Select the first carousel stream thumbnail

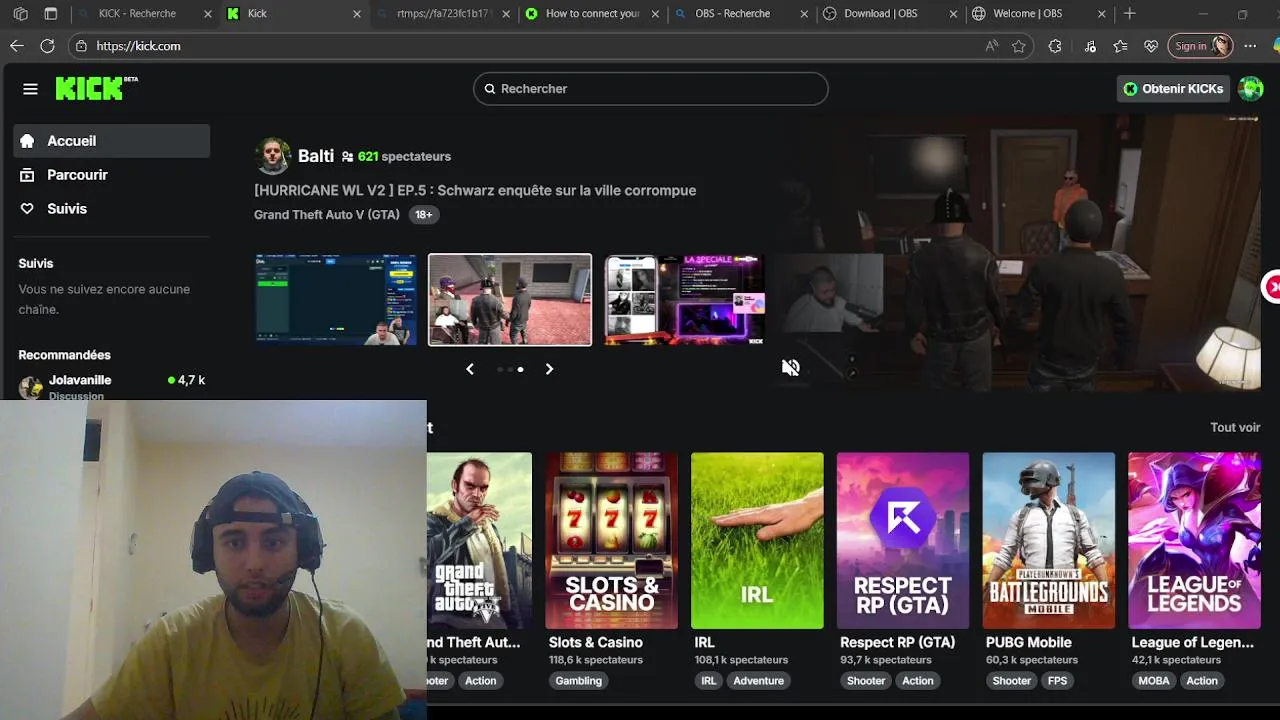point(335,300)
